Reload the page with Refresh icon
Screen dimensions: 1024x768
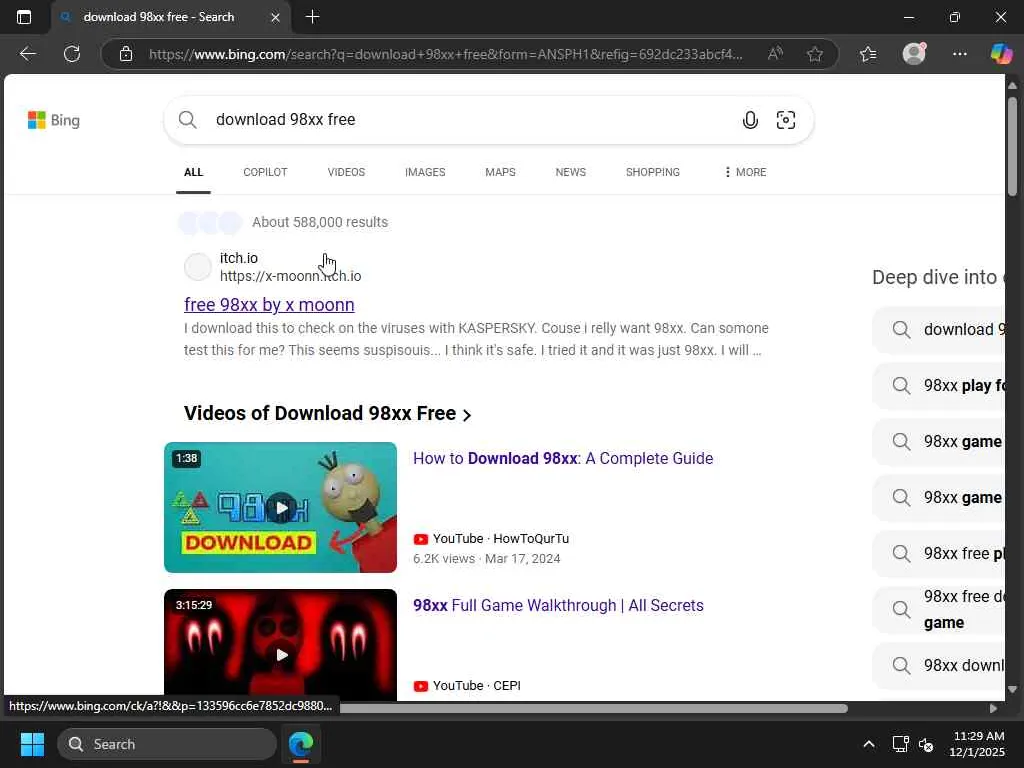72,54
